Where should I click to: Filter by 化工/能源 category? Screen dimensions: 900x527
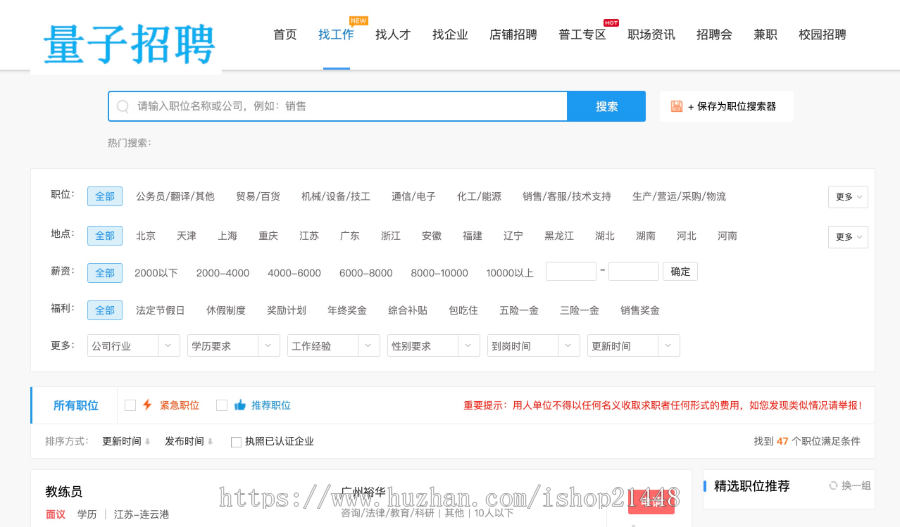[x=479, y=196]
